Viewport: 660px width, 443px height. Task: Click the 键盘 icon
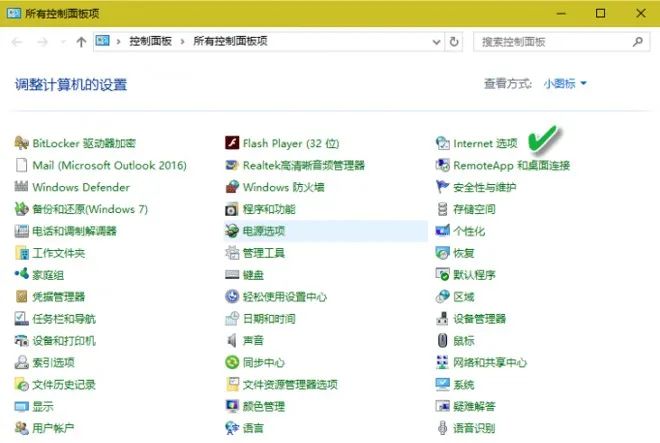pos(232,275)
